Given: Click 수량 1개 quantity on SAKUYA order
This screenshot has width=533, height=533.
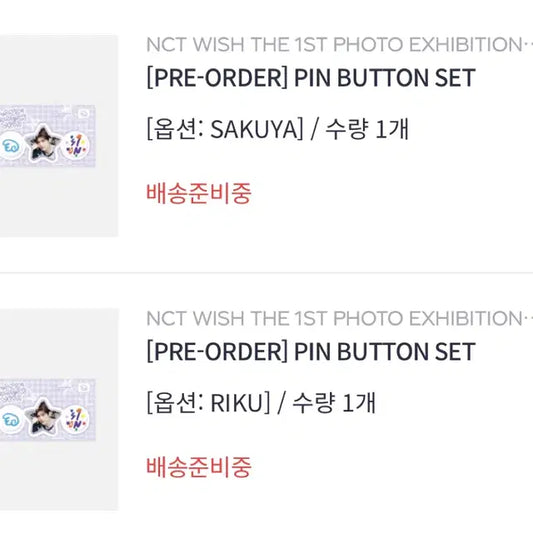Looking at the screenshot, I should tap(367, 129).
